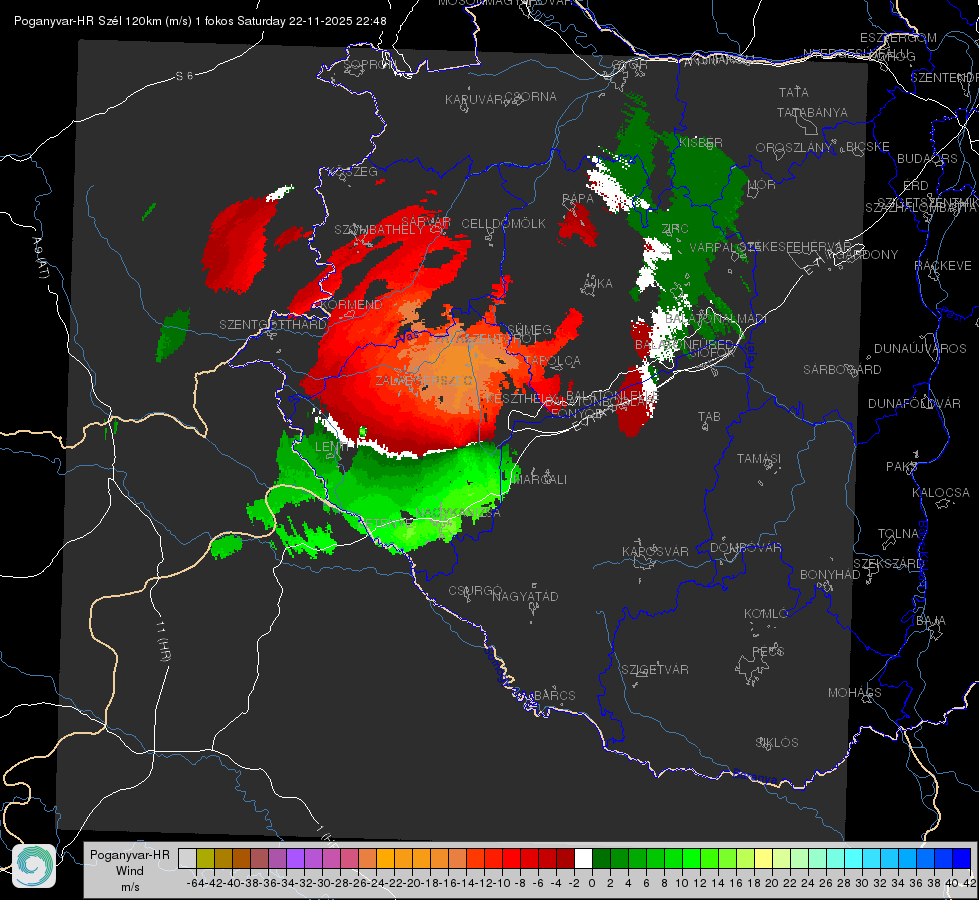
Task: Select the ERD label near Budapest
Action: (x=915, y=186)
